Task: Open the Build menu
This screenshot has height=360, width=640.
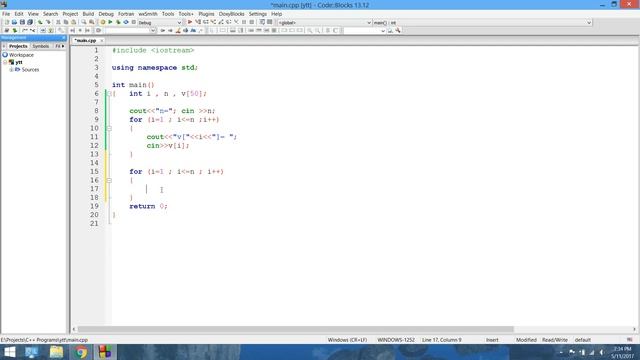Action: (x=88, y=14)
